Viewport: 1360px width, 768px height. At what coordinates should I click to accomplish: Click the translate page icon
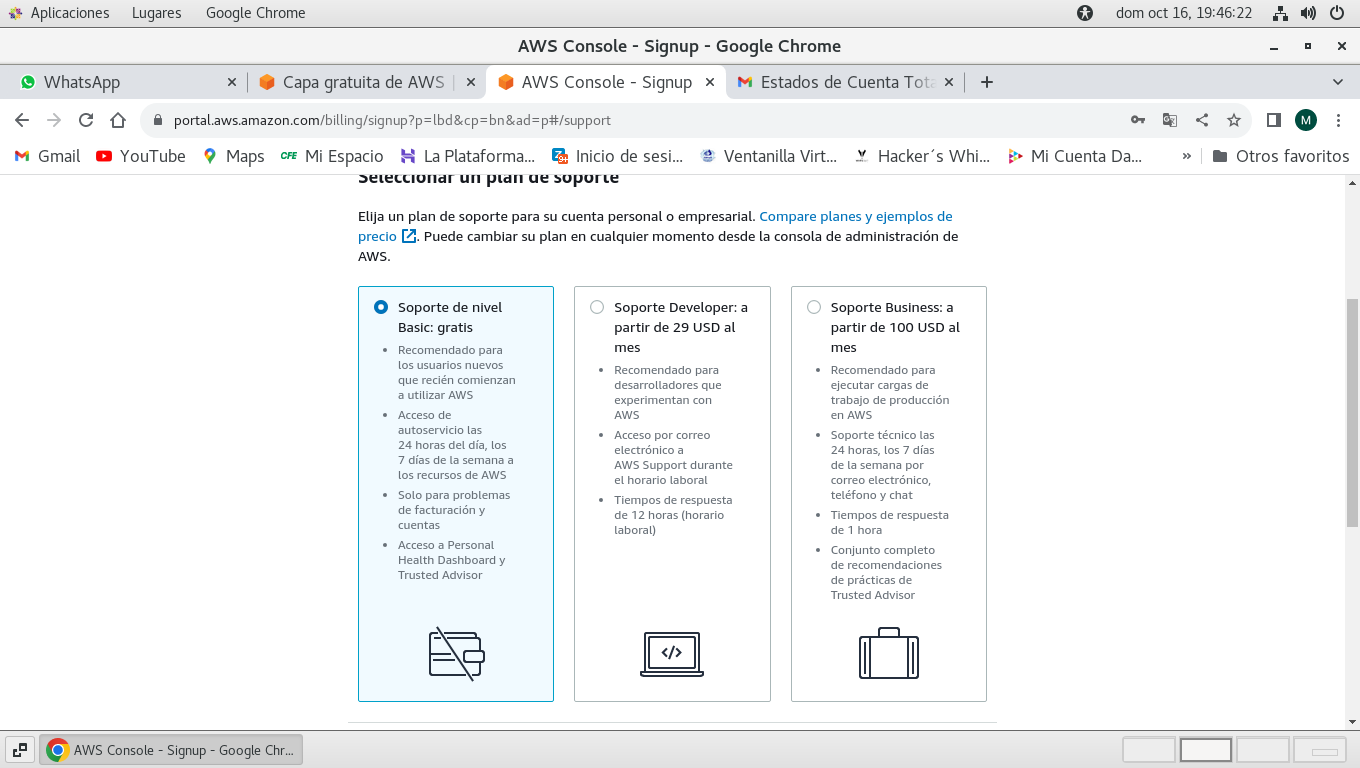click(1169, 120)
